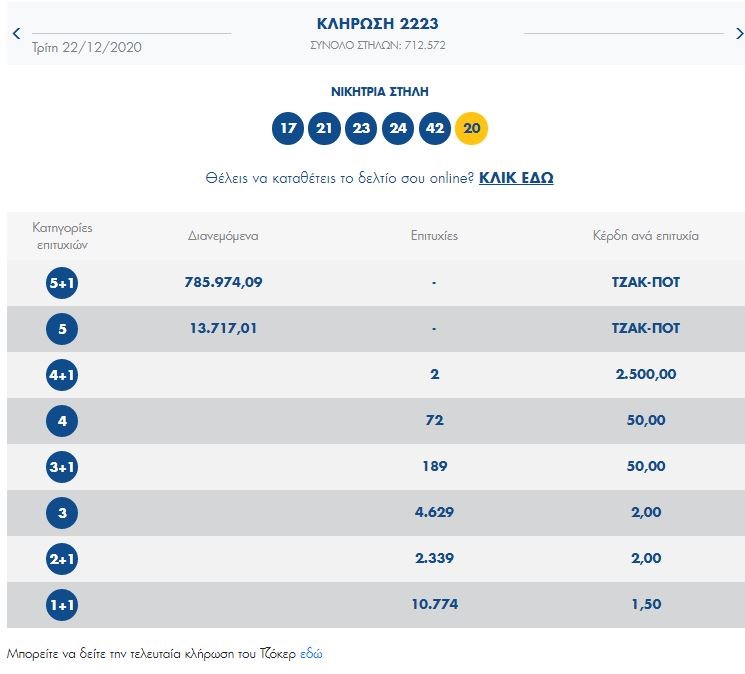Open the ΚΛΙΚ ΕΔΩ online ticket link
The width and height of the screenshot is (745, 674).
click(x=516, y=178)
